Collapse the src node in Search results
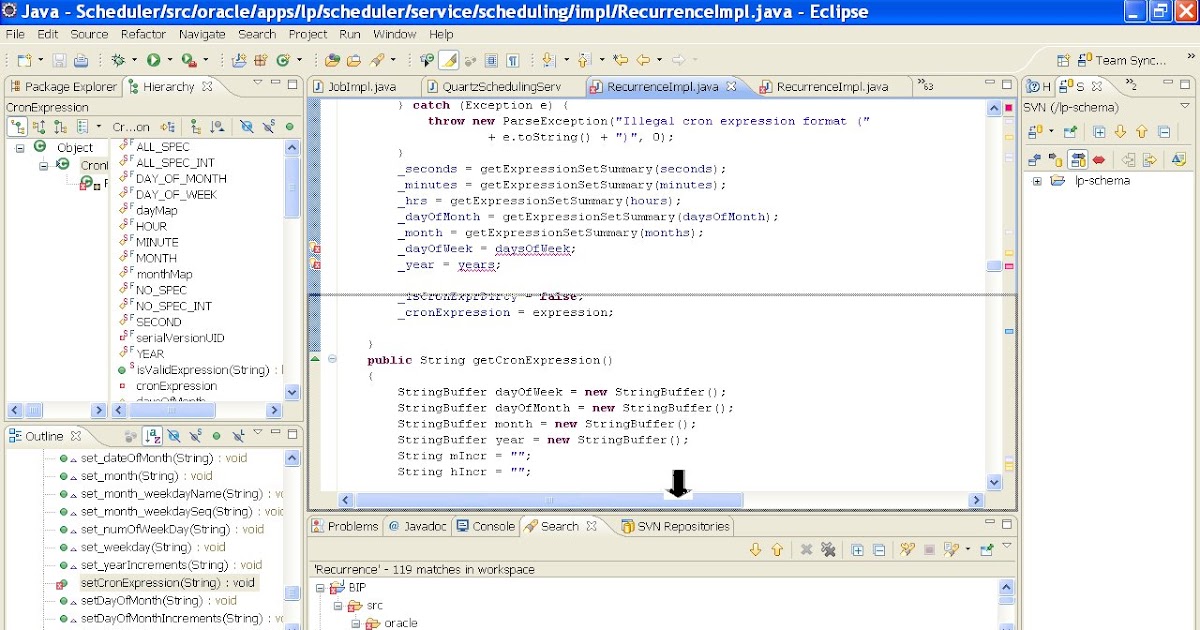This screenshot has height=630, width=1200. 337,606
